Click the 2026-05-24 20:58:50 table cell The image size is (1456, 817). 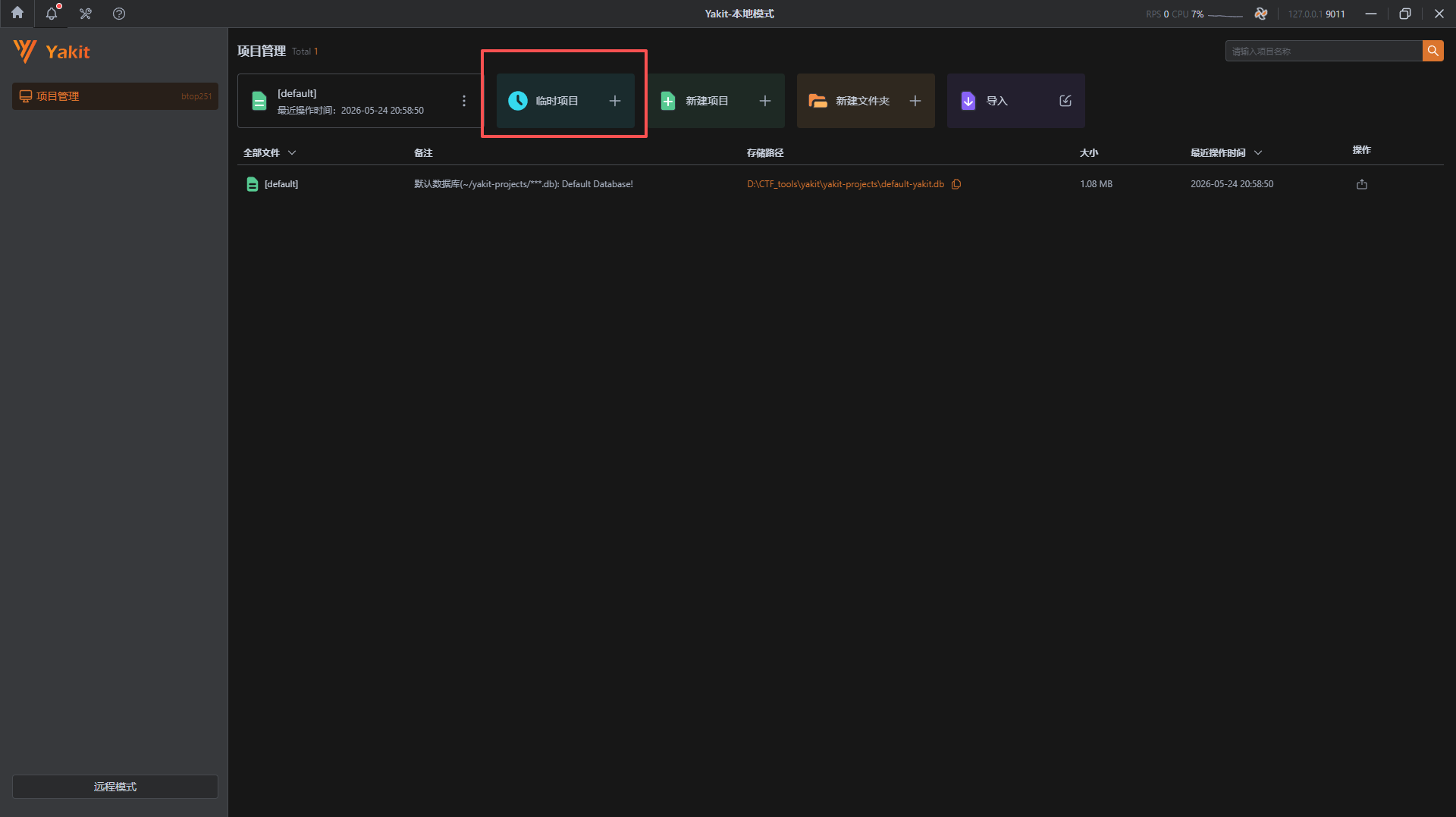point(1232,184)
